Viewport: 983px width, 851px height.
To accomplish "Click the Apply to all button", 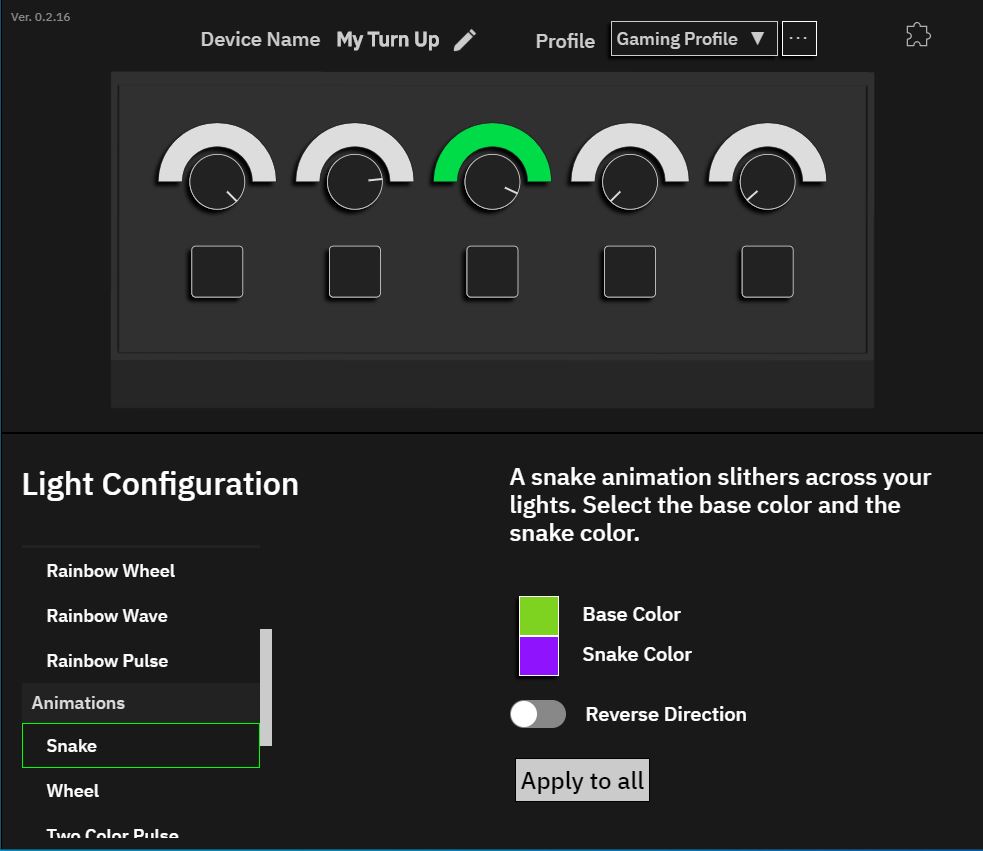I will coord(582,780).
